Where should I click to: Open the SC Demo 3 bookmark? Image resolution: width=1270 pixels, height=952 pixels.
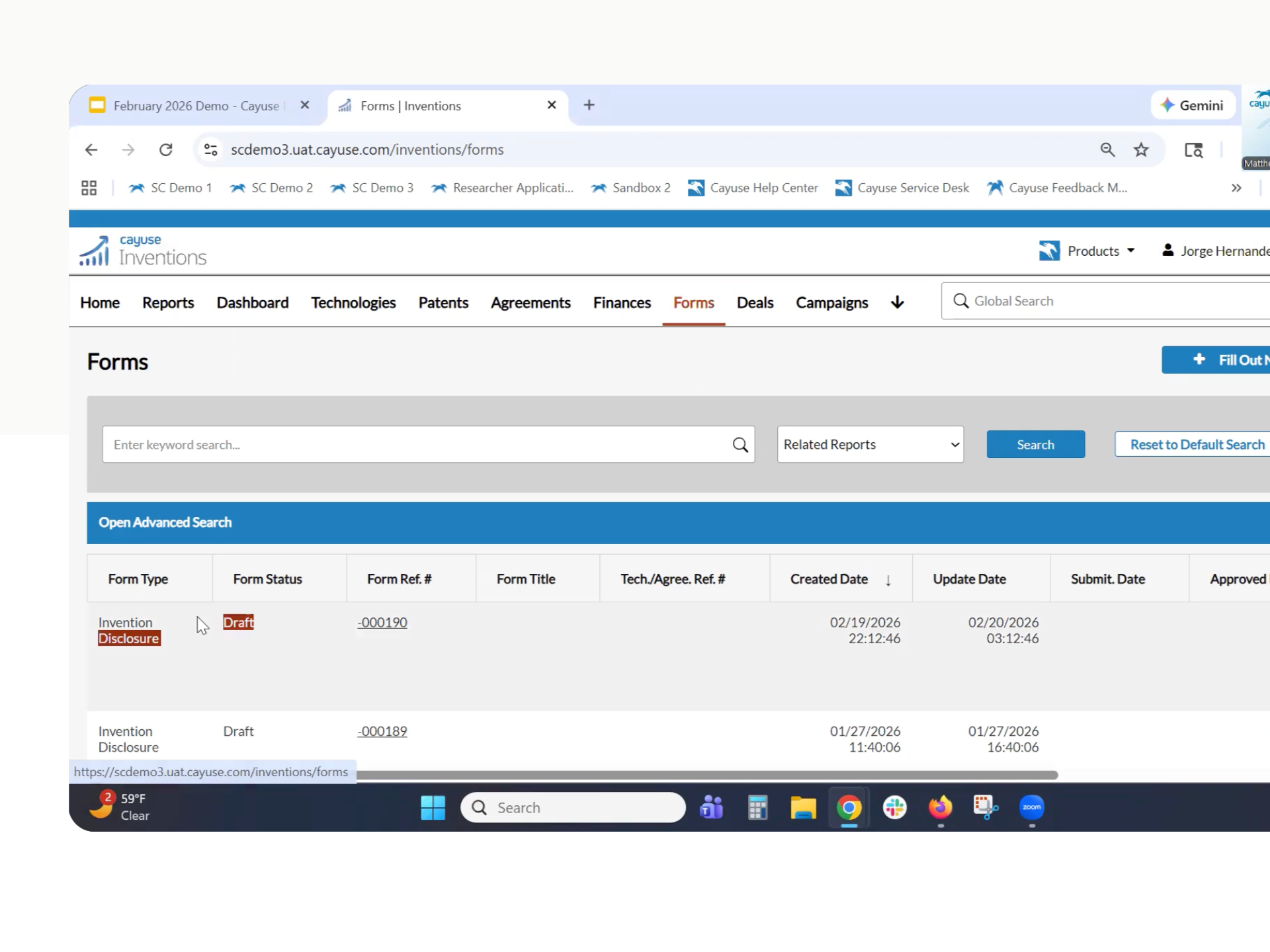coord(372,188)
